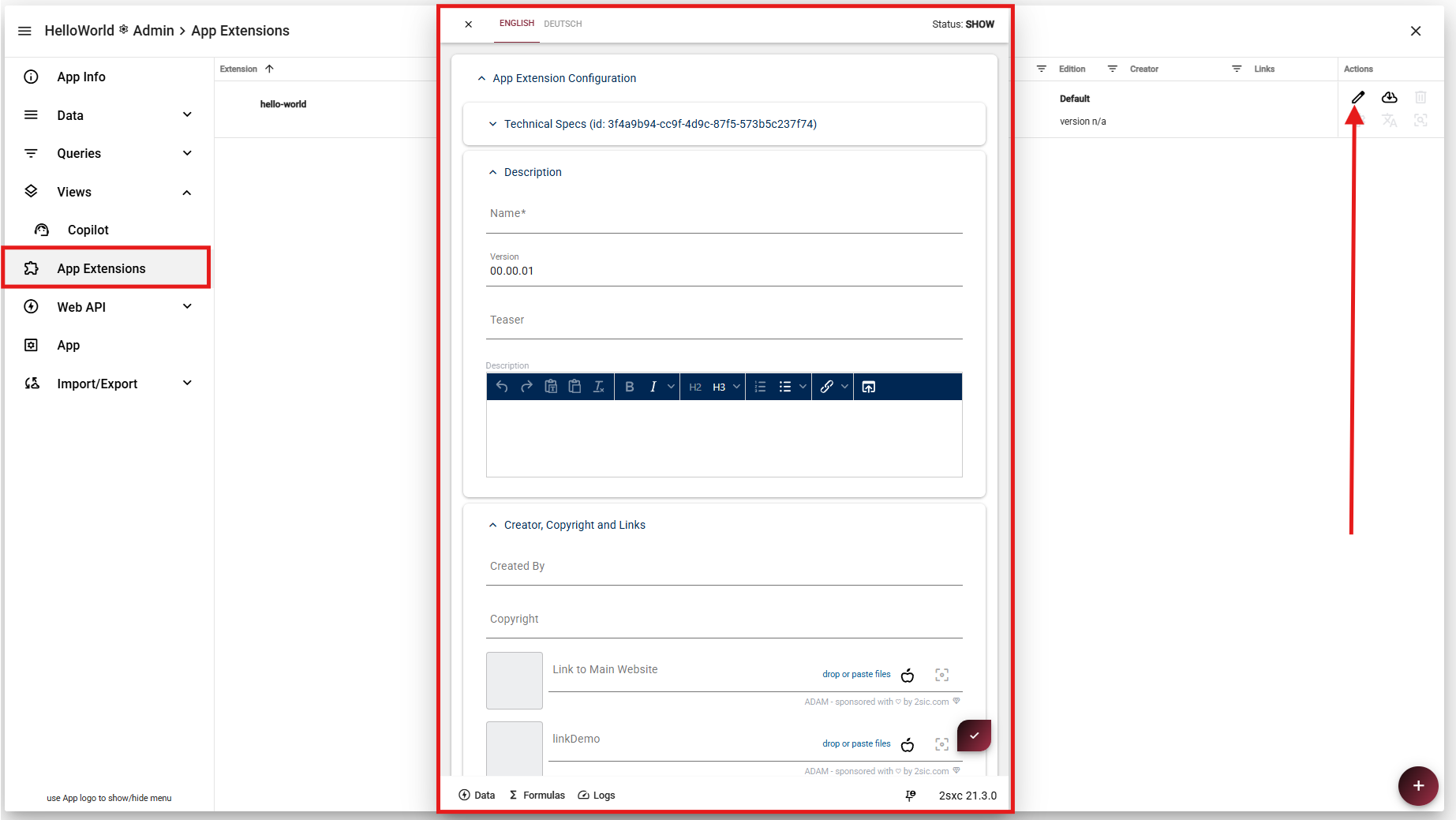Expand the Data menu in sidebar
Viewport: 1456px width, 820px height.
point(187,115)
